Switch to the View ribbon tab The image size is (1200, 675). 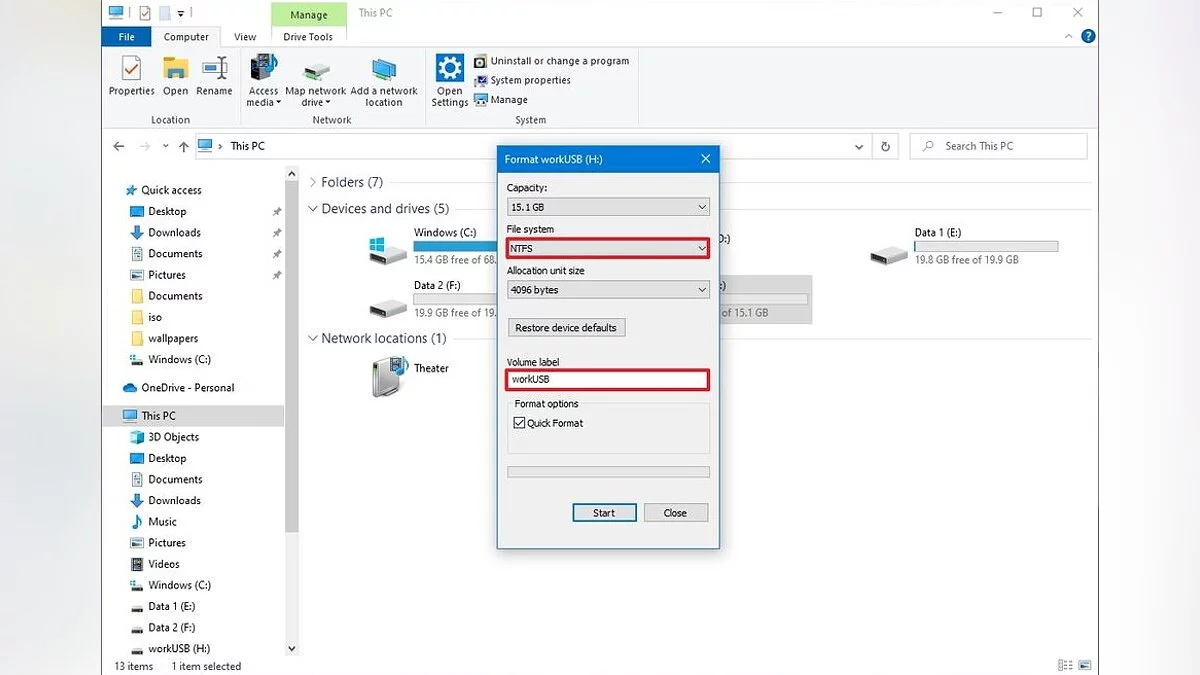(x=245, y=37)
